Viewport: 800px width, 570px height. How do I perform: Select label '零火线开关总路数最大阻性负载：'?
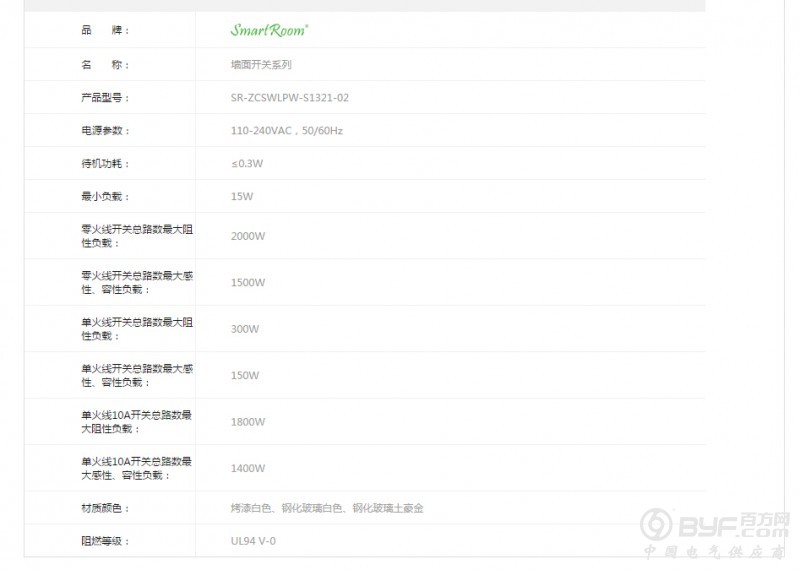click(x=137, y=236)
